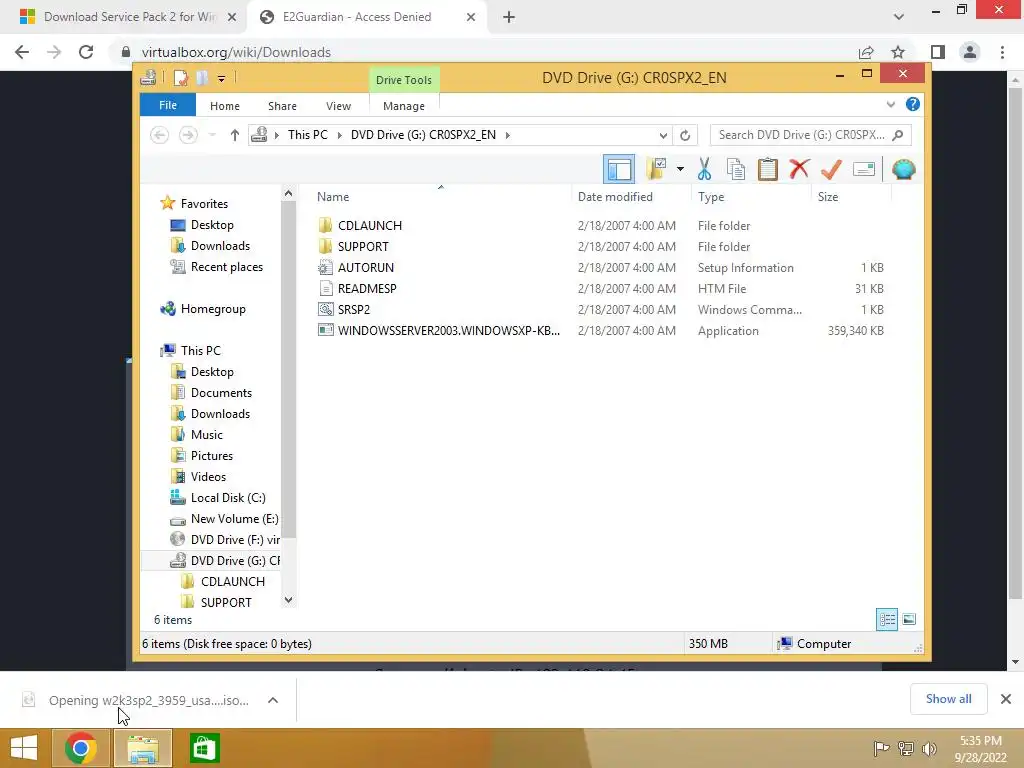1024x768 pixels.
Task: Click the folder options toolbar icon
Action: [x=657, y=169]
